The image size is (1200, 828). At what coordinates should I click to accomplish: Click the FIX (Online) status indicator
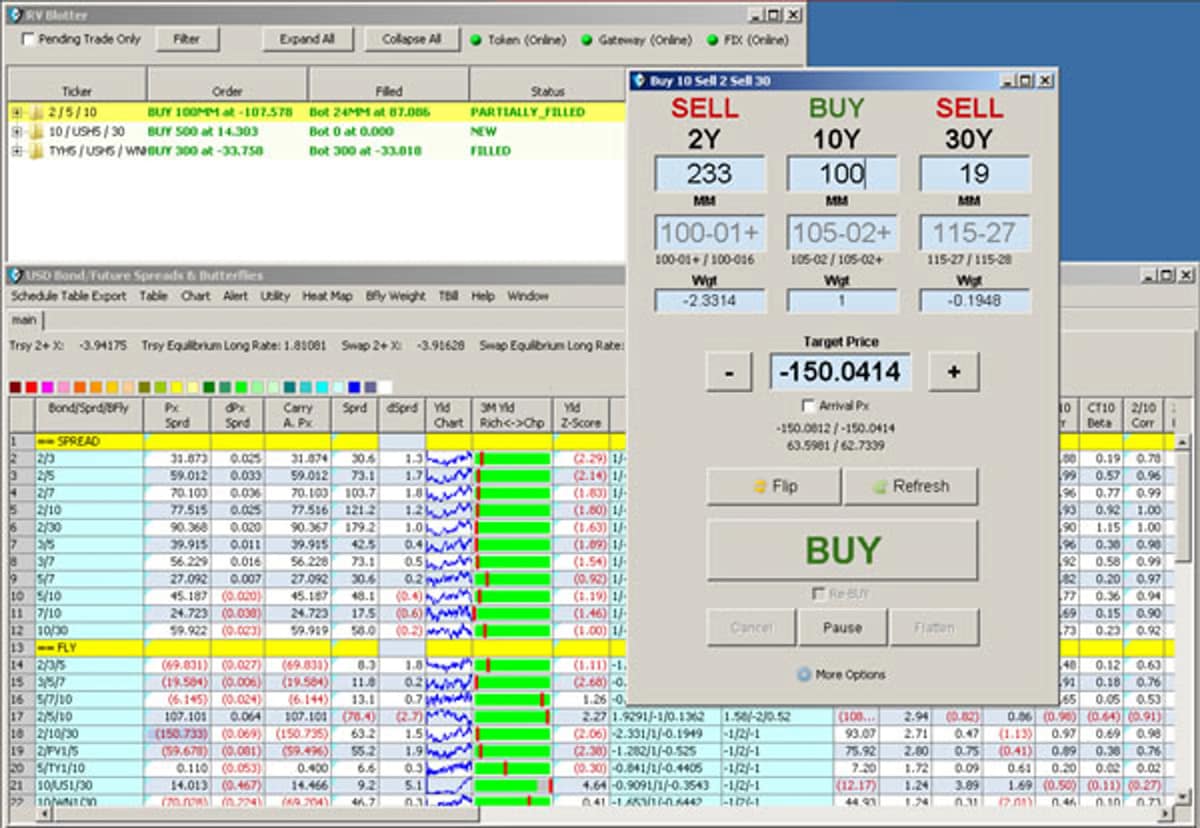tap(712, 40)
